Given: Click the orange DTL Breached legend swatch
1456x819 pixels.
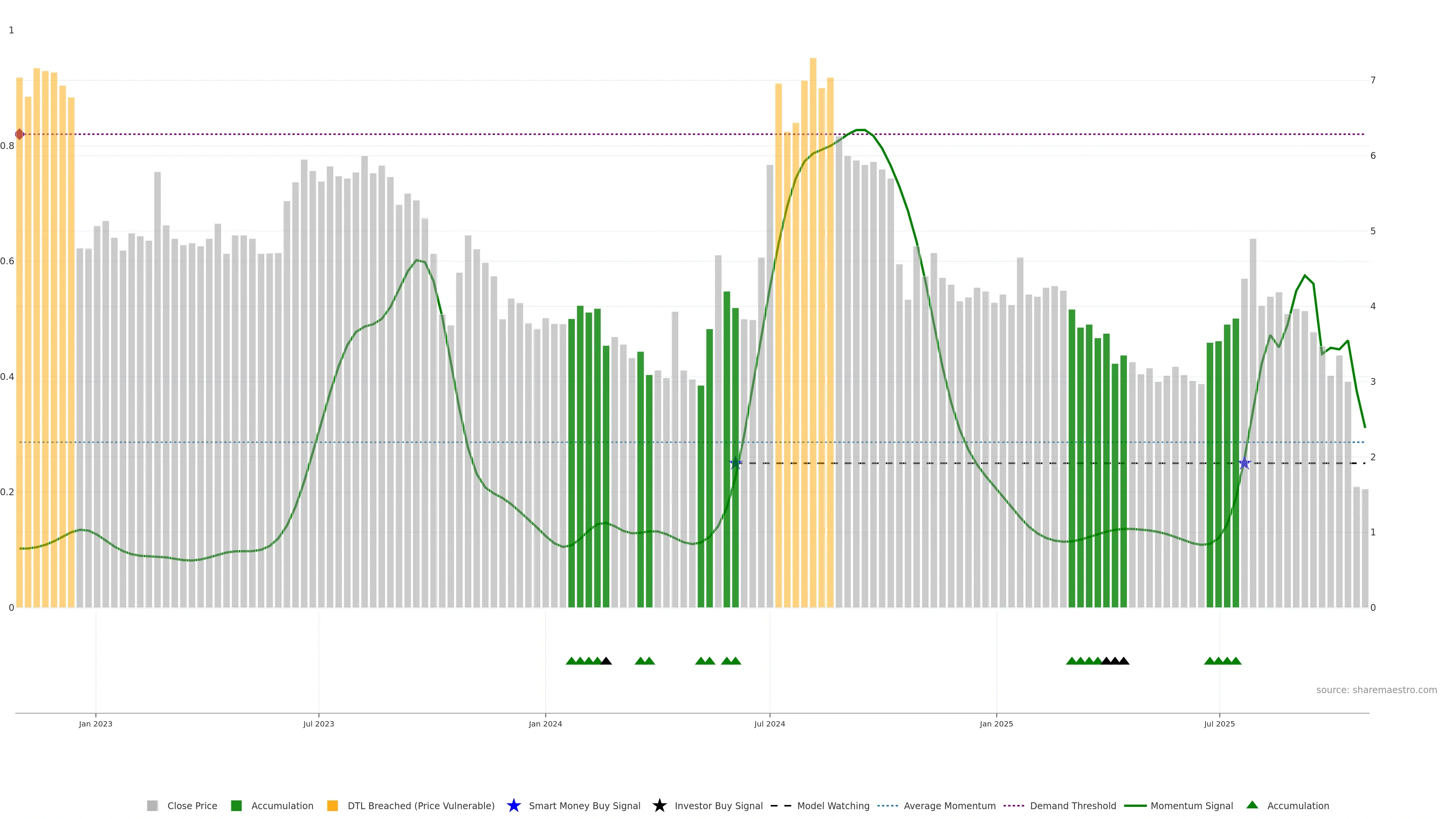Looking at the screenshot, I should tap(333, 805).
